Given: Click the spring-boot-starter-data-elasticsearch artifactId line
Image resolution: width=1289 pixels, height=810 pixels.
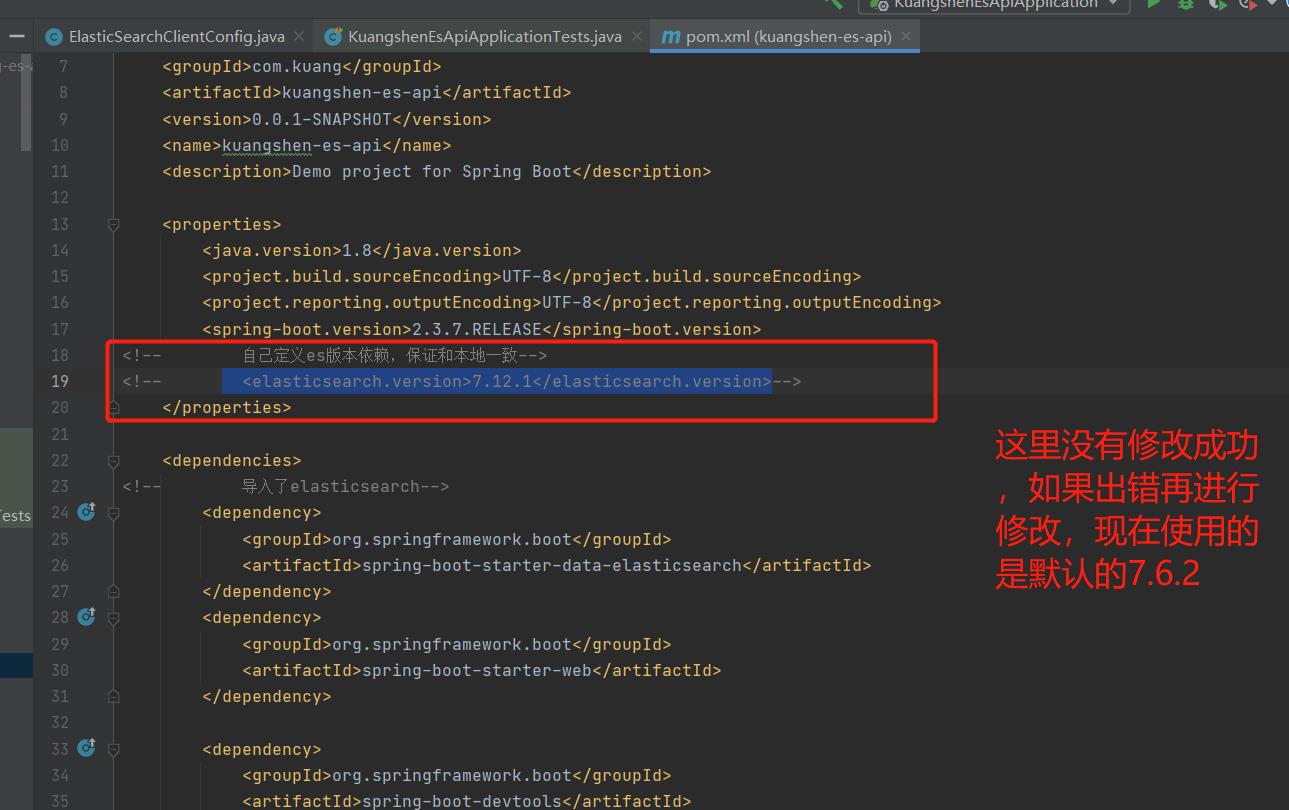Looking at the screenshot, I should pyautogui.click(x=556, y=565).
